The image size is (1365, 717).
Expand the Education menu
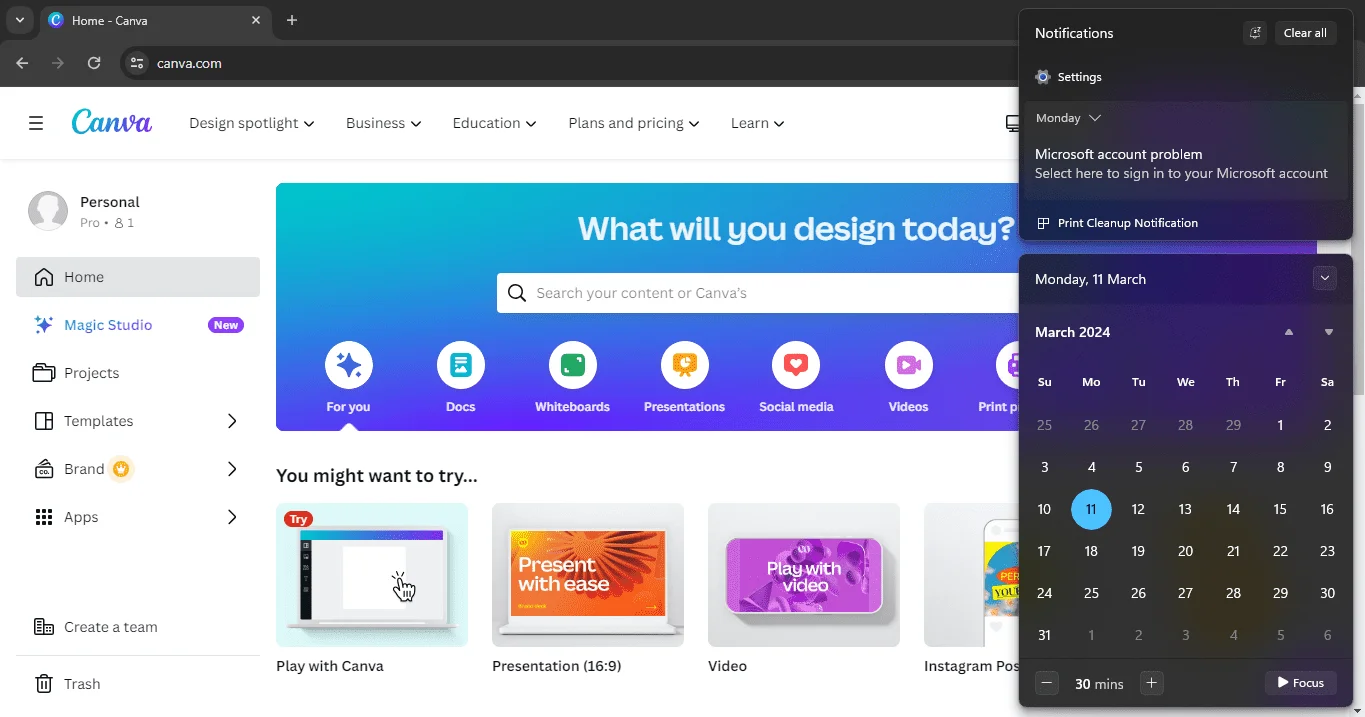click(x=494, y=123)
